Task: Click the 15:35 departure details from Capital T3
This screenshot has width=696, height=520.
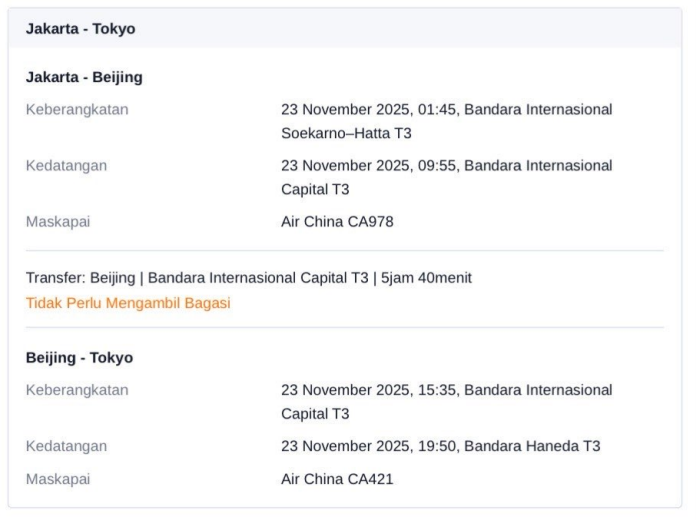Action: pyautogui.click(x=446, y=401)
